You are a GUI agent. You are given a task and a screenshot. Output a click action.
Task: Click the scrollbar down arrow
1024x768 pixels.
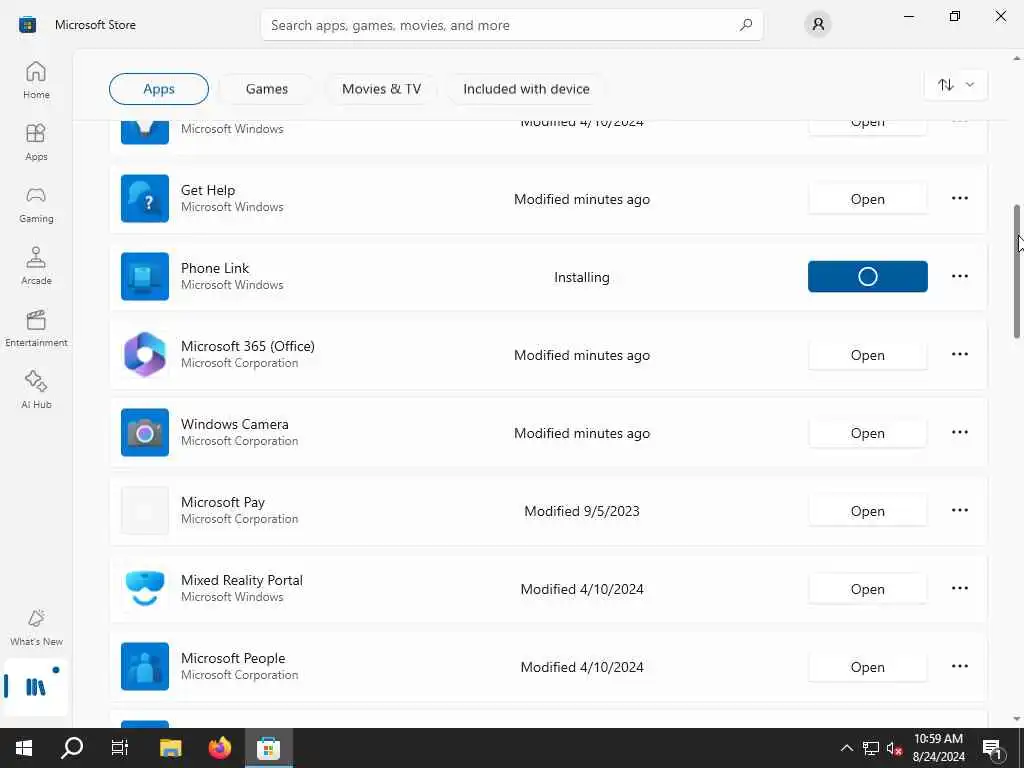tap(1016, 719)
